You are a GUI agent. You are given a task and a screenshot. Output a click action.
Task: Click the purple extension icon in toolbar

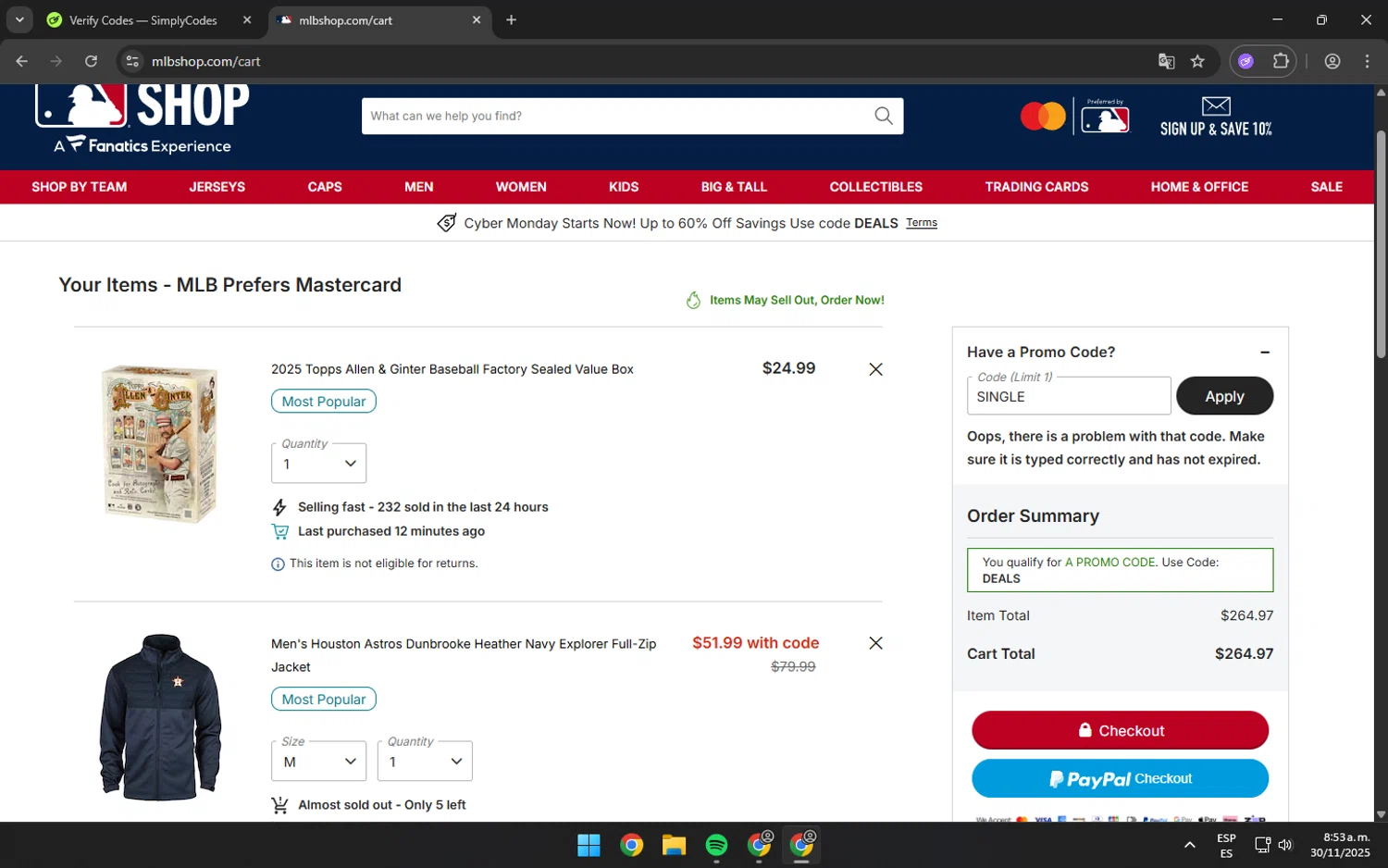coord(1245,61)
